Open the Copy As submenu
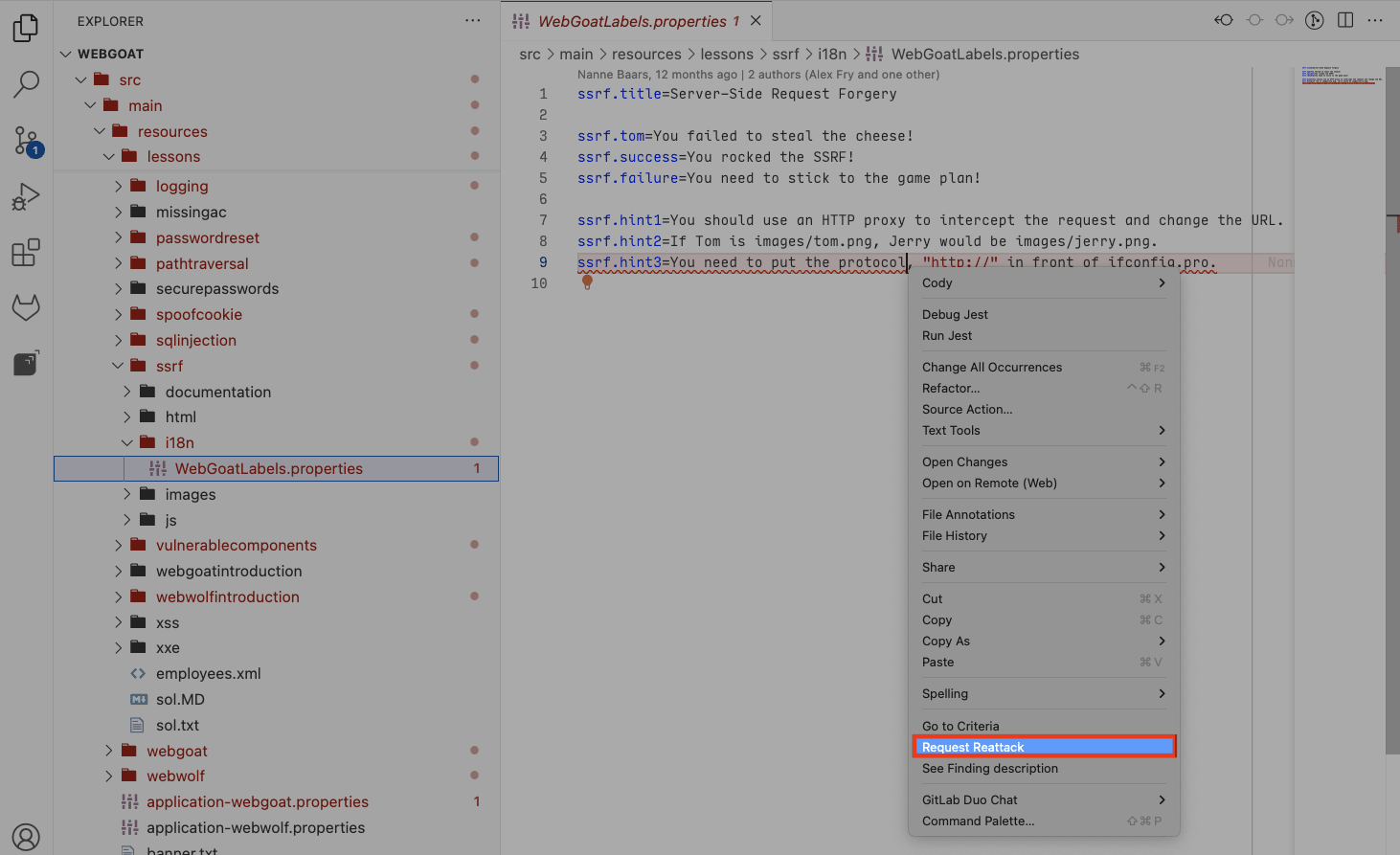Viewport: 1400px width, 855px height. click(x=1044, y=641)
